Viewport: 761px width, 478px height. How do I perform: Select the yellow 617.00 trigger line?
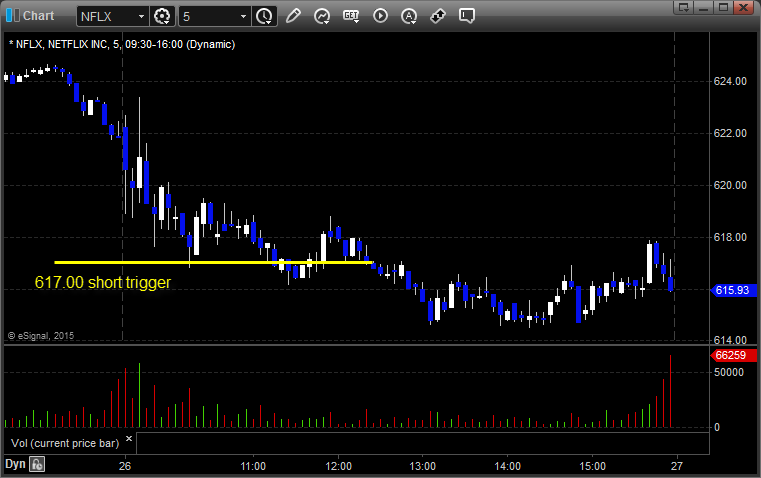tap(214, 263)
